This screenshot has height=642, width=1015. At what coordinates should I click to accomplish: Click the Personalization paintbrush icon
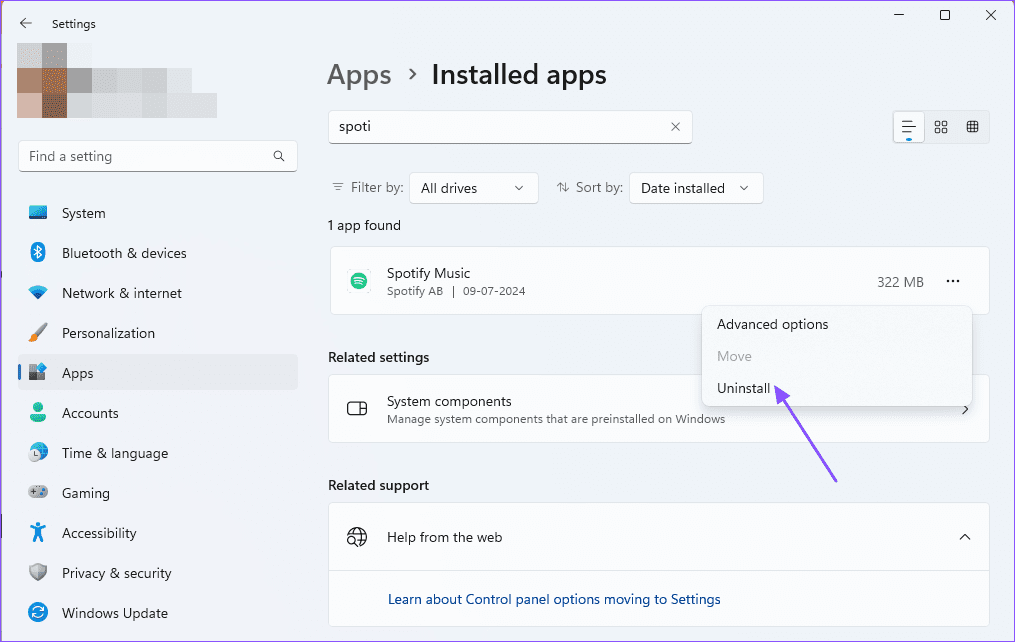(38, 333)
